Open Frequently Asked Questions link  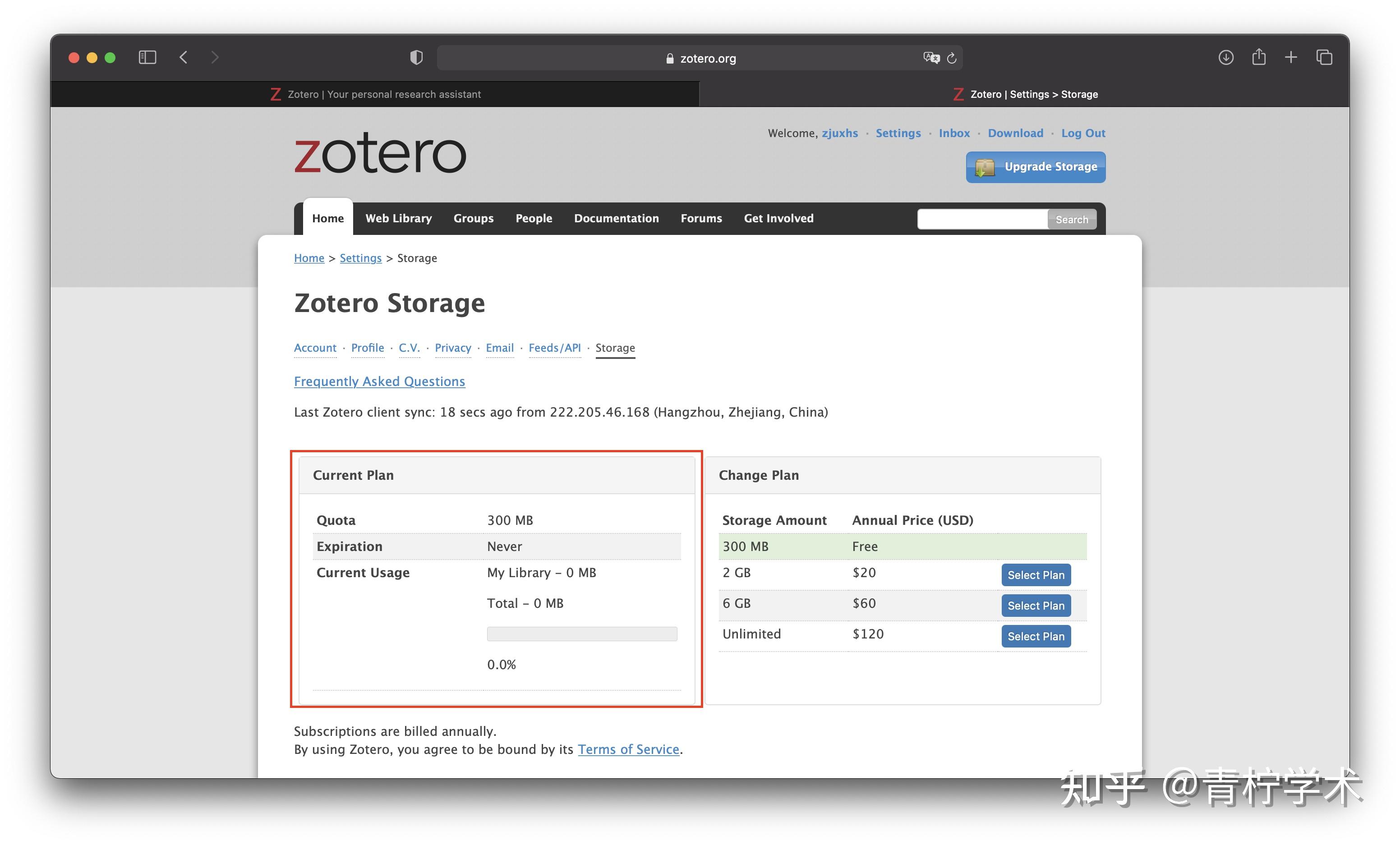coord(379,381)
